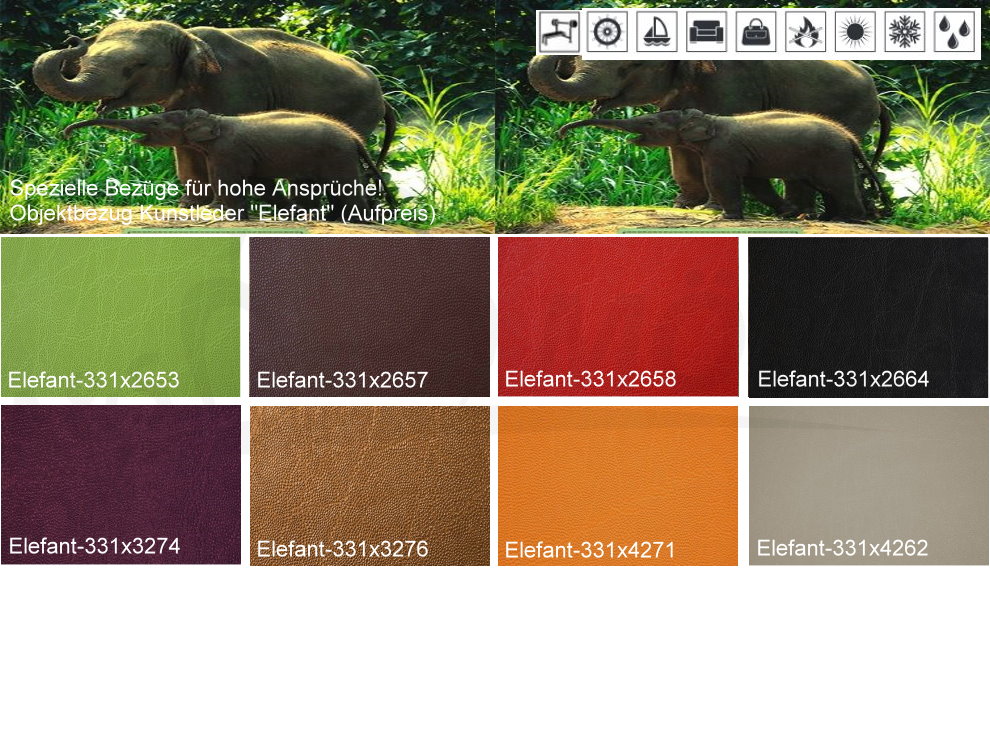Click the water drops icon

click(954, 32)
